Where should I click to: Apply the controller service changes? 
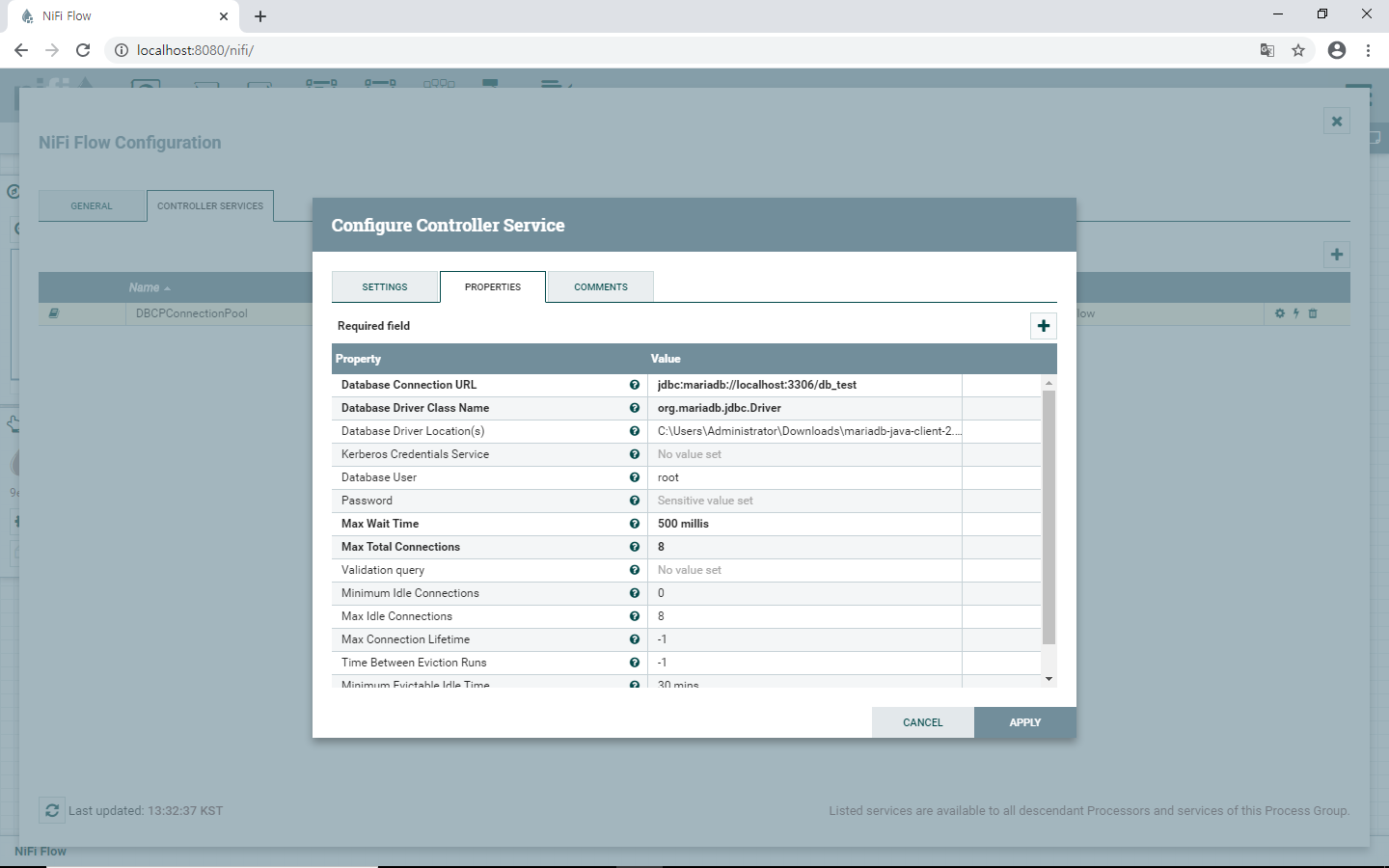click(x=1025, y=722)
